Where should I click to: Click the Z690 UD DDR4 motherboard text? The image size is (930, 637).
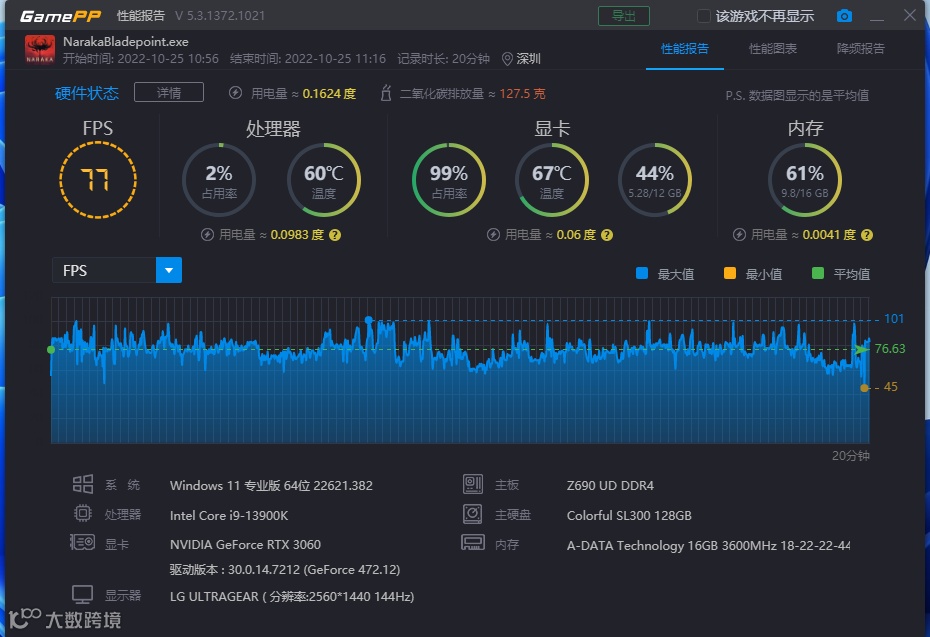[610, 485]
